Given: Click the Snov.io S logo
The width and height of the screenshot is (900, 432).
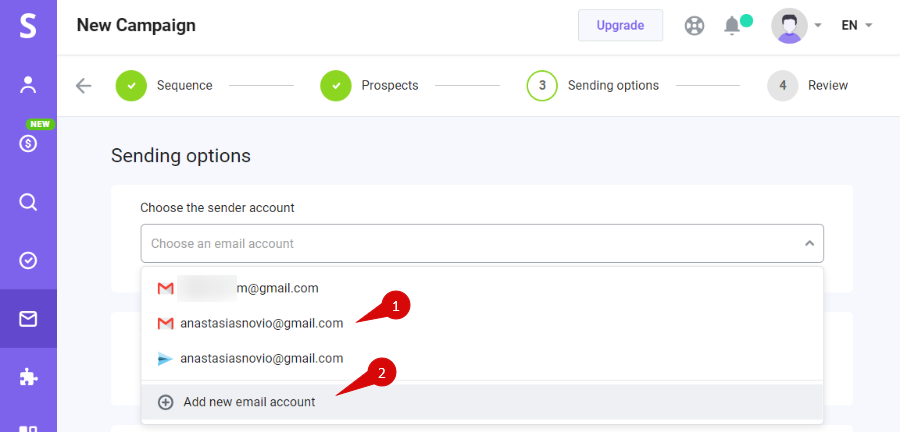Looking at the screenshot, I should pyautogui.click(x=28, y=26).
